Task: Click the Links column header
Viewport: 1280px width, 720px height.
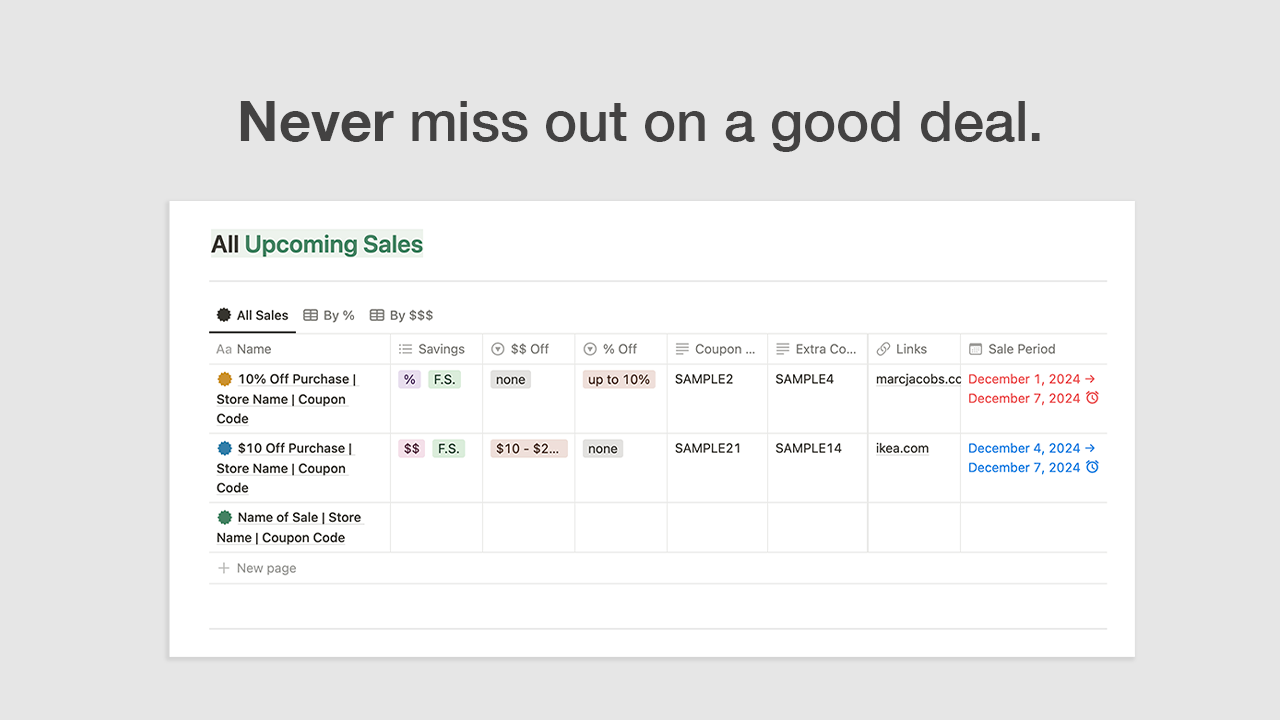Action: [914, 349]
